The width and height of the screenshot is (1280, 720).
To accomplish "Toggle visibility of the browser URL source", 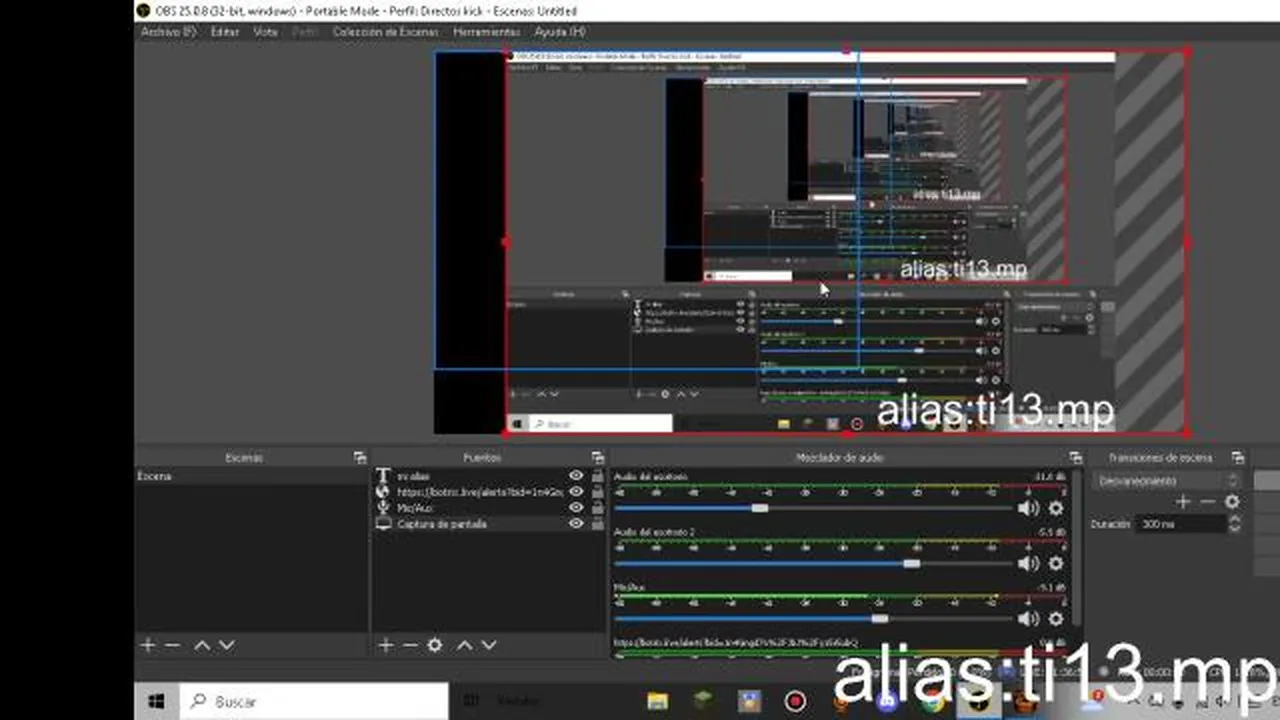I will [576, 492].
